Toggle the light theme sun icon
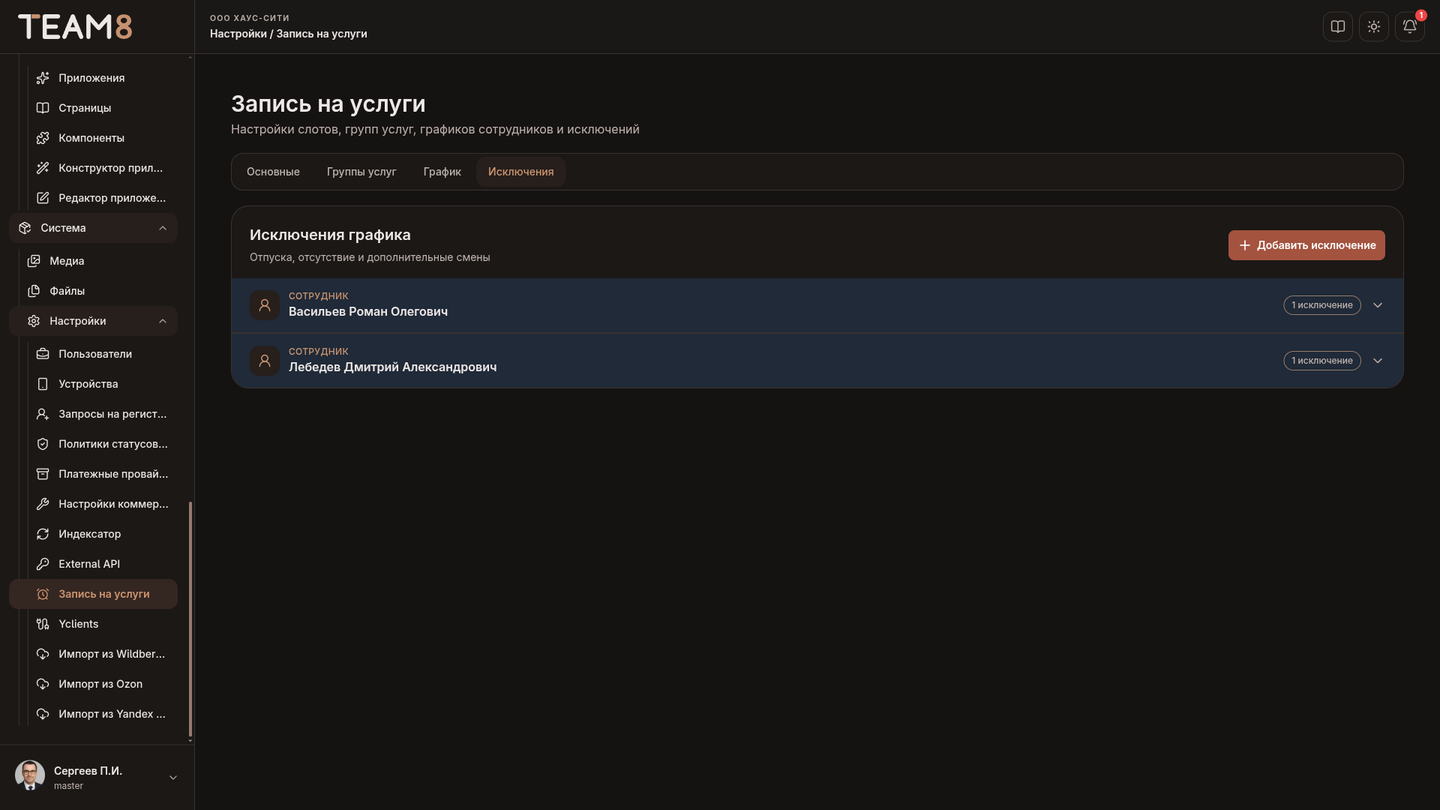This screenshot has width=1440, height=810. tap(1374, 27)
